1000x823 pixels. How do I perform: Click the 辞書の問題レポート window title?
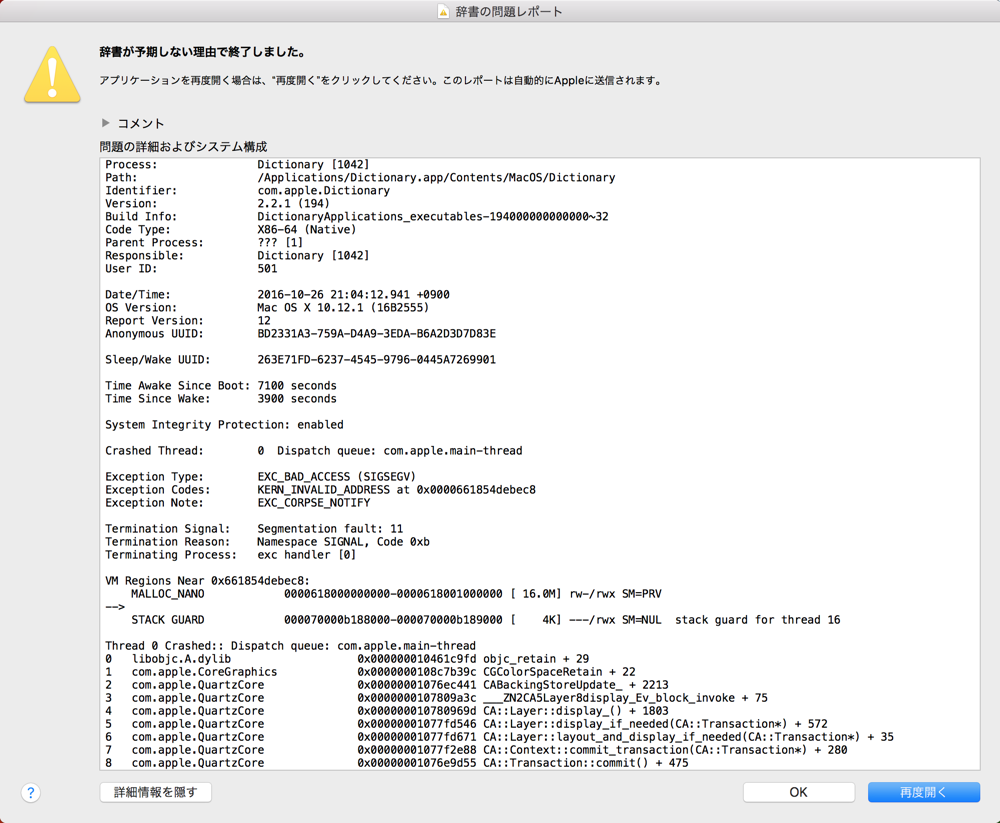pos(509,12)
